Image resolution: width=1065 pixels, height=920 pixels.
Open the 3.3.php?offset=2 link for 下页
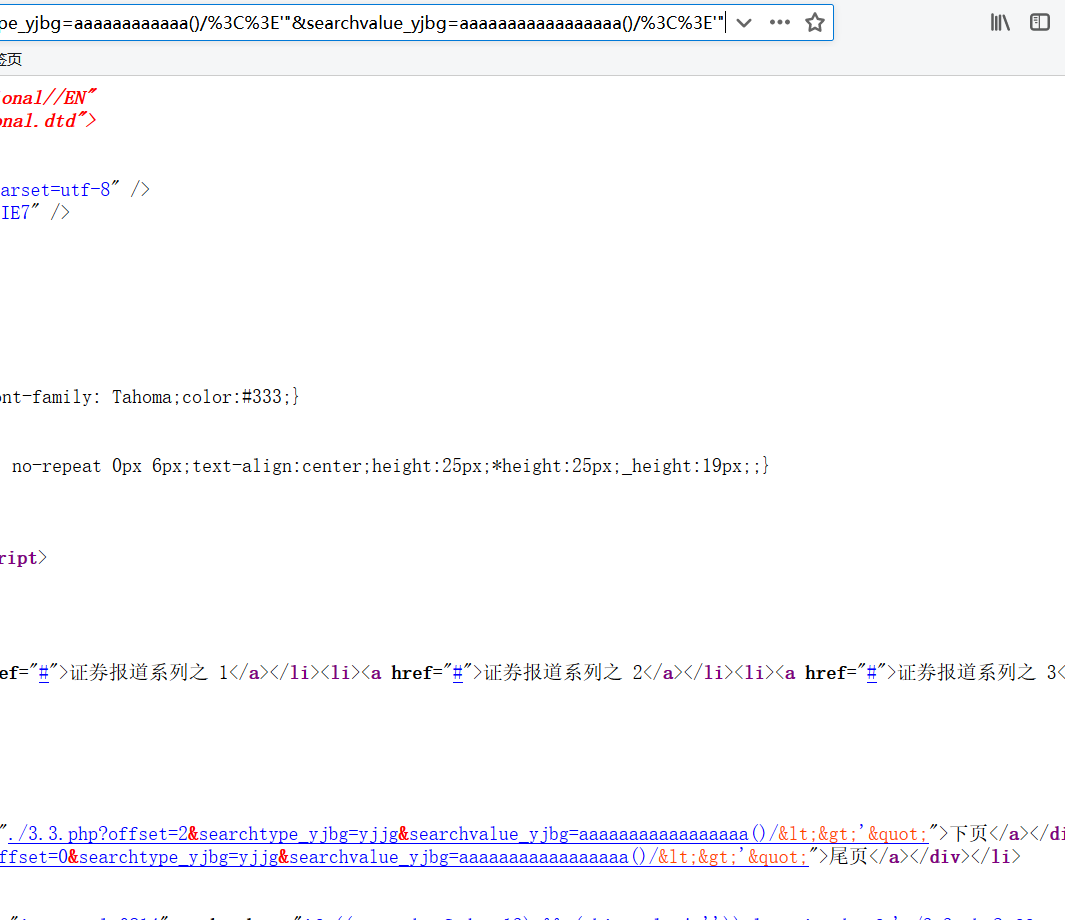(467, 834)
